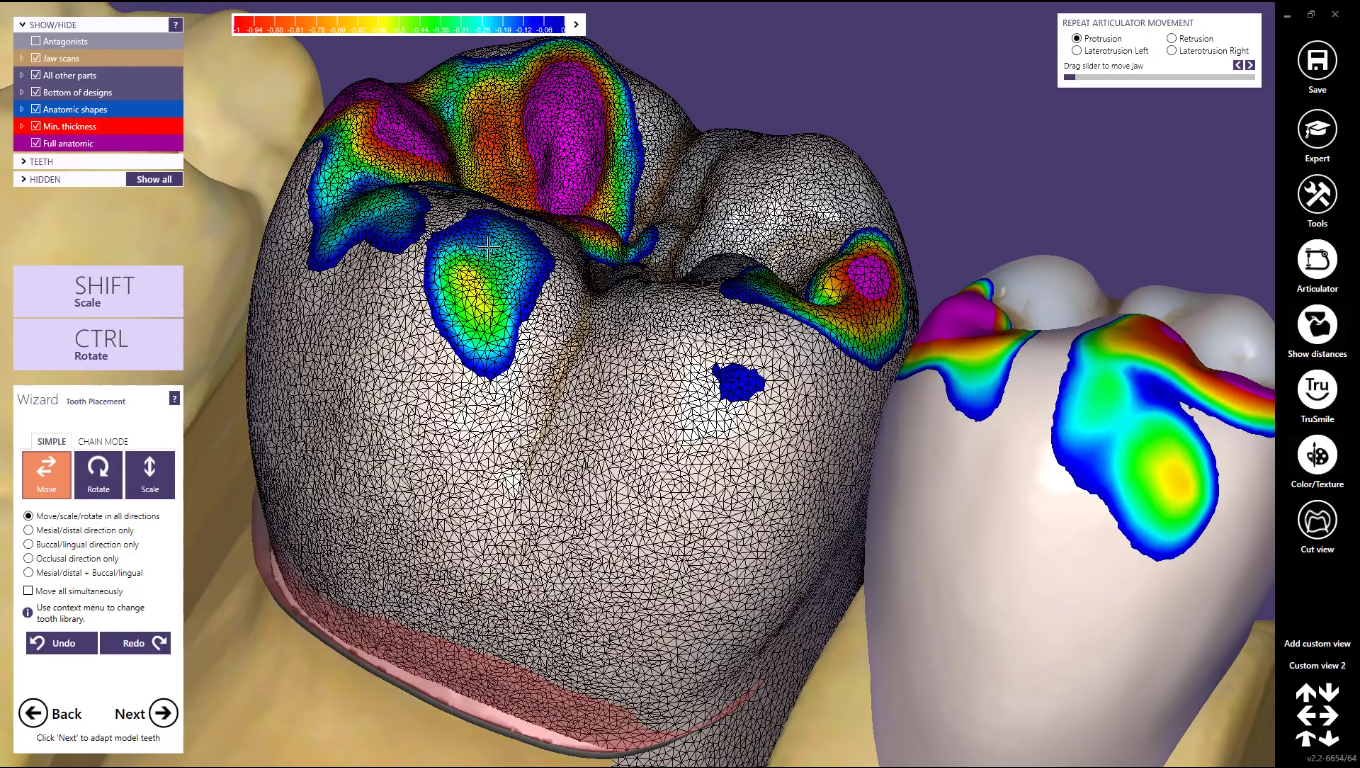
Task: Expand the All other parts tree arrow
Action: pyautogui.click(x=22, y=75)
